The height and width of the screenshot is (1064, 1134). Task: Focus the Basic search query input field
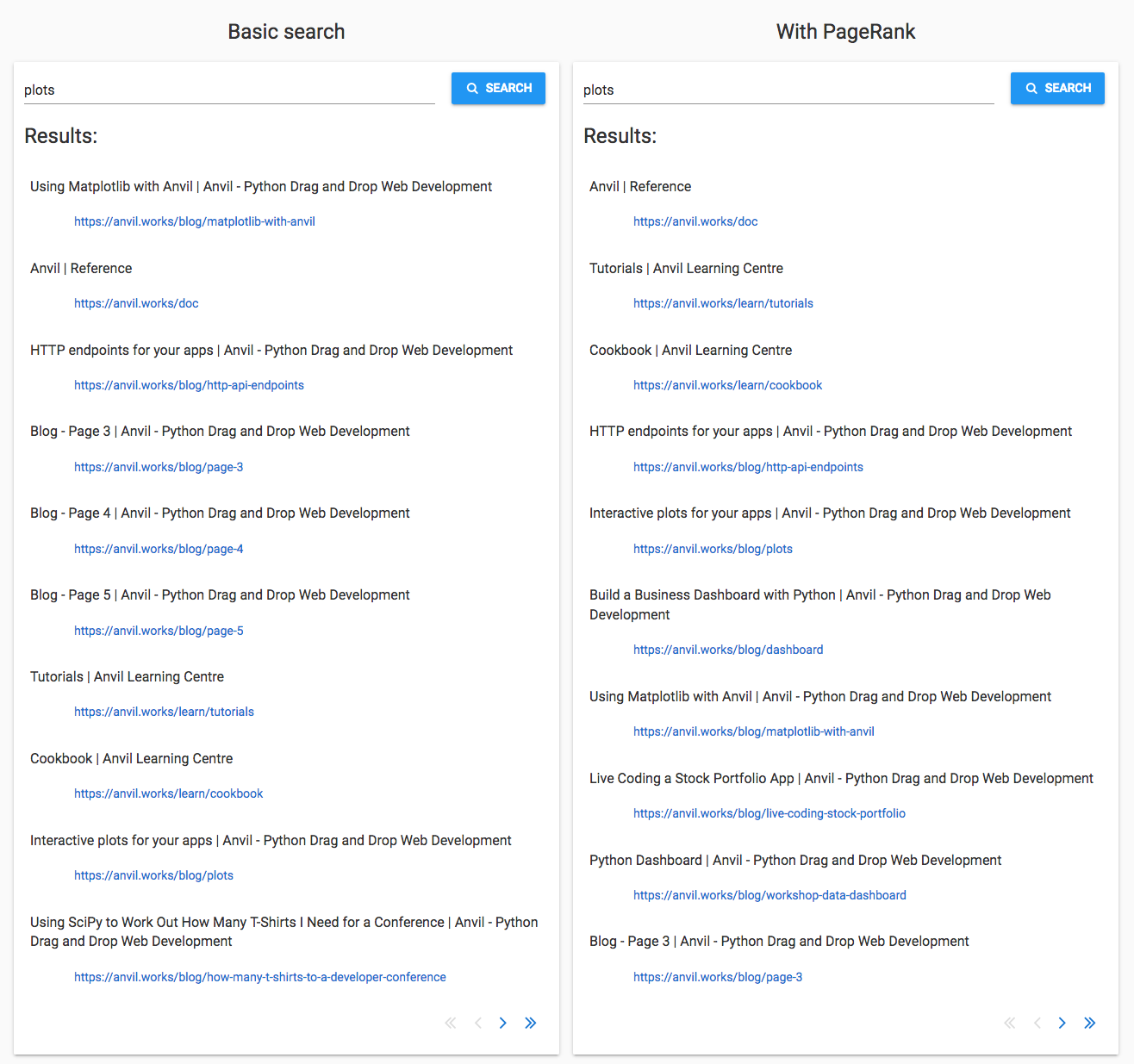(x=228, y=90)
